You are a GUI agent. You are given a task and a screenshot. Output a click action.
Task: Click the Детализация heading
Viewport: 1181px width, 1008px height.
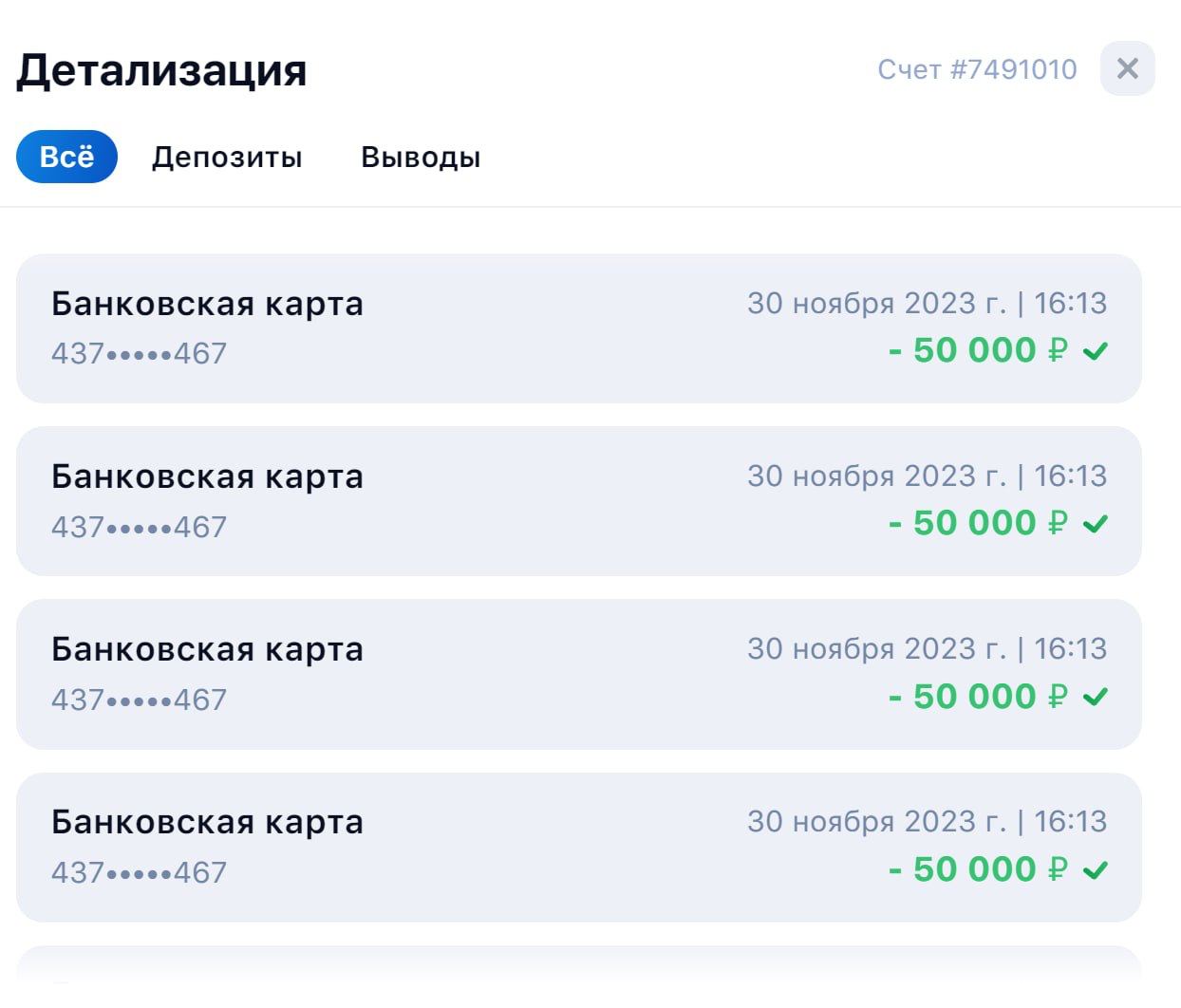[161, 70]
